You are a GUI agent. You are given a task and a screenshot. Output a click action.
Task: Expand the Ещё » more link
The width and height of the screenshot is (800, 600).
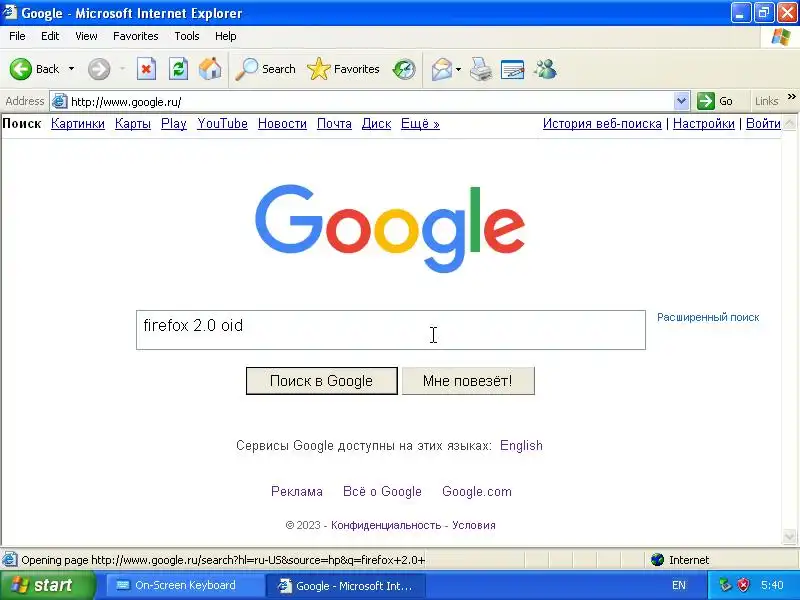click(420, 123)
